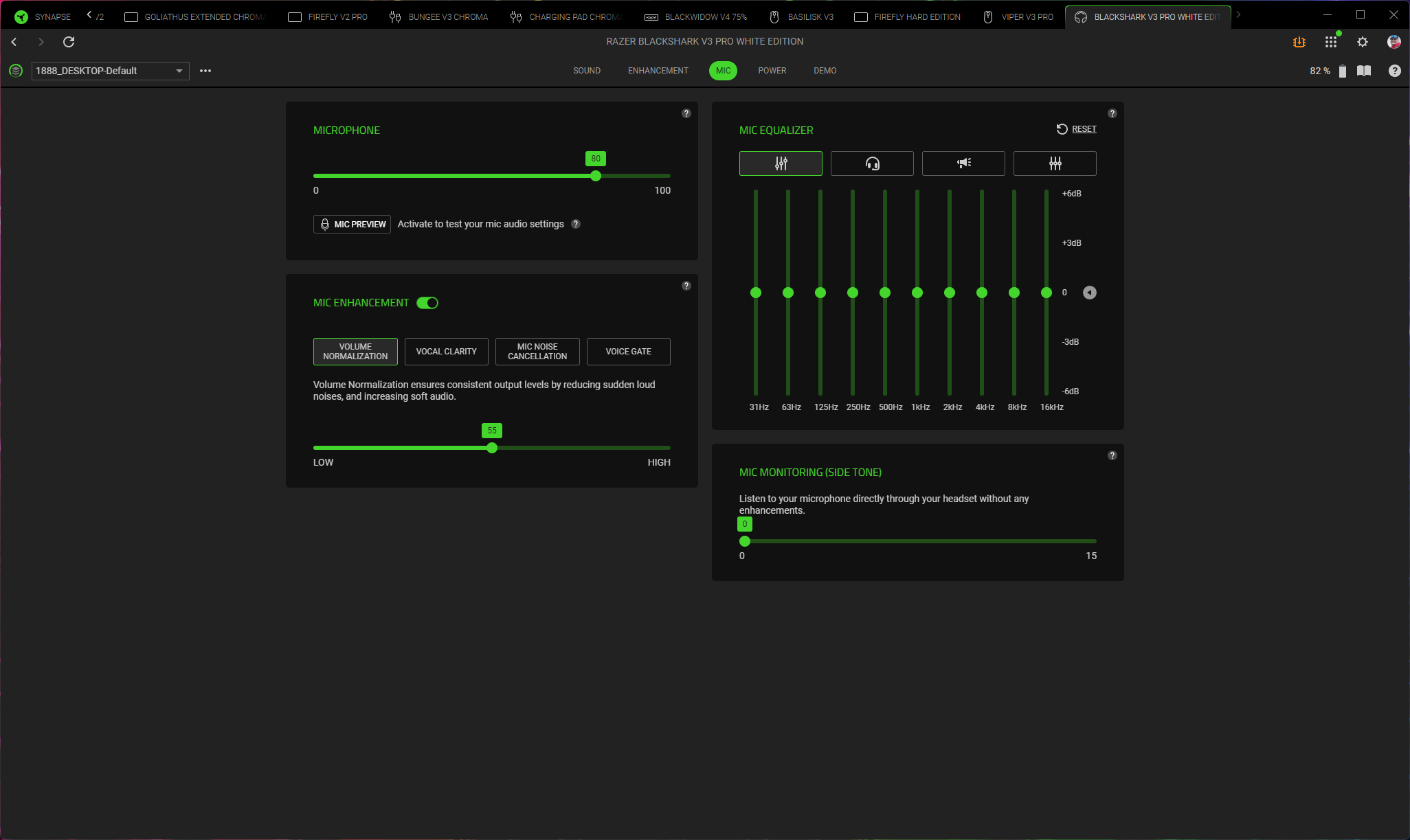Select the default mic equalizer preset icon
This screenshot has width=1410, height=840.
click(x=781, y=163)
